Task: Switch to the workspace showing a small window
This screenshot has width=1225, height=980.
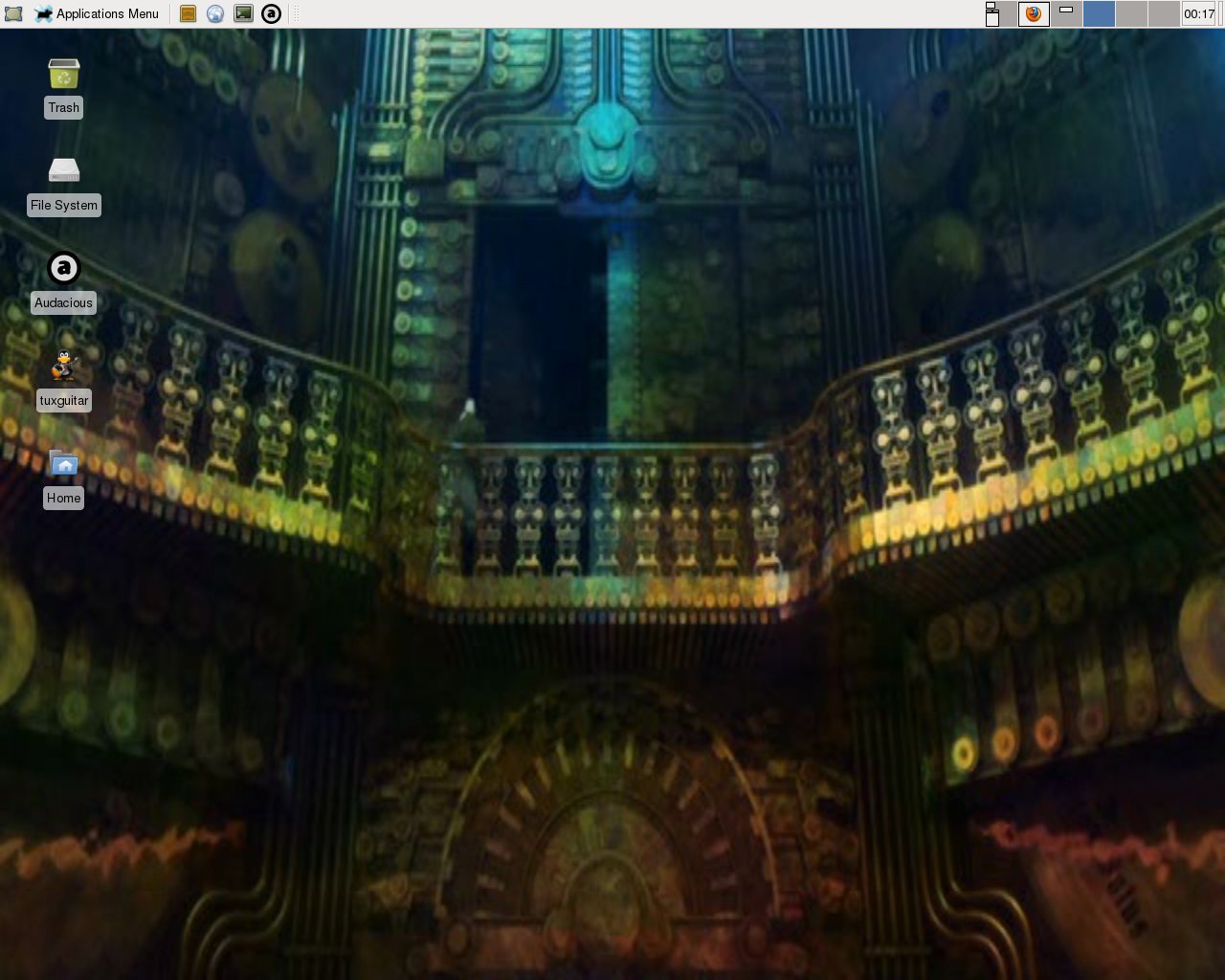Action: (1066, 13)
